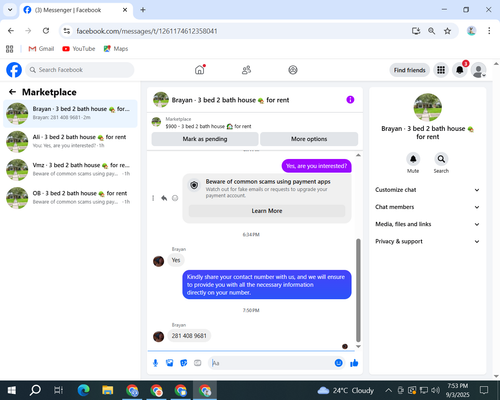The image size is (500, 400).
Task: Open the apps grid in bookmarks bar
Action: (x=10, y=49)
